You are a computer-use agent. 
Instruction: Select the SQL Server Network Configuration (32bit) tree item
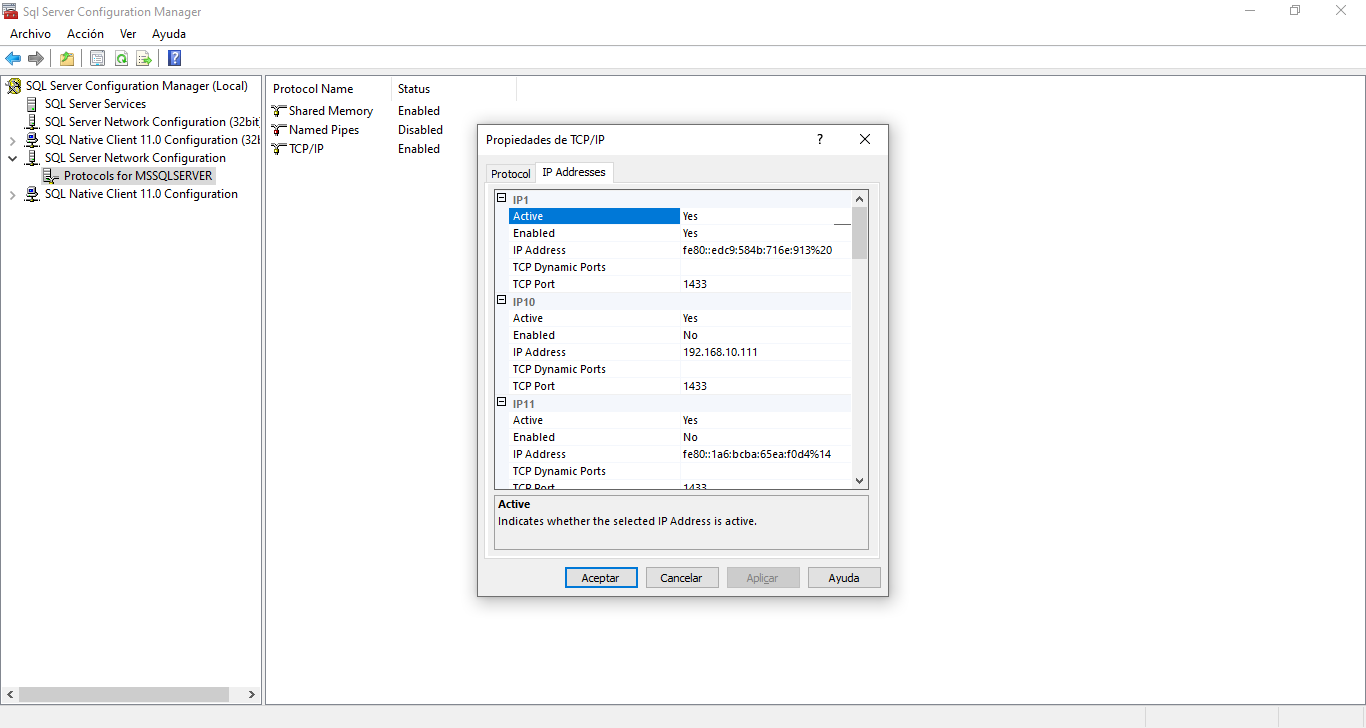click(152, 122)
